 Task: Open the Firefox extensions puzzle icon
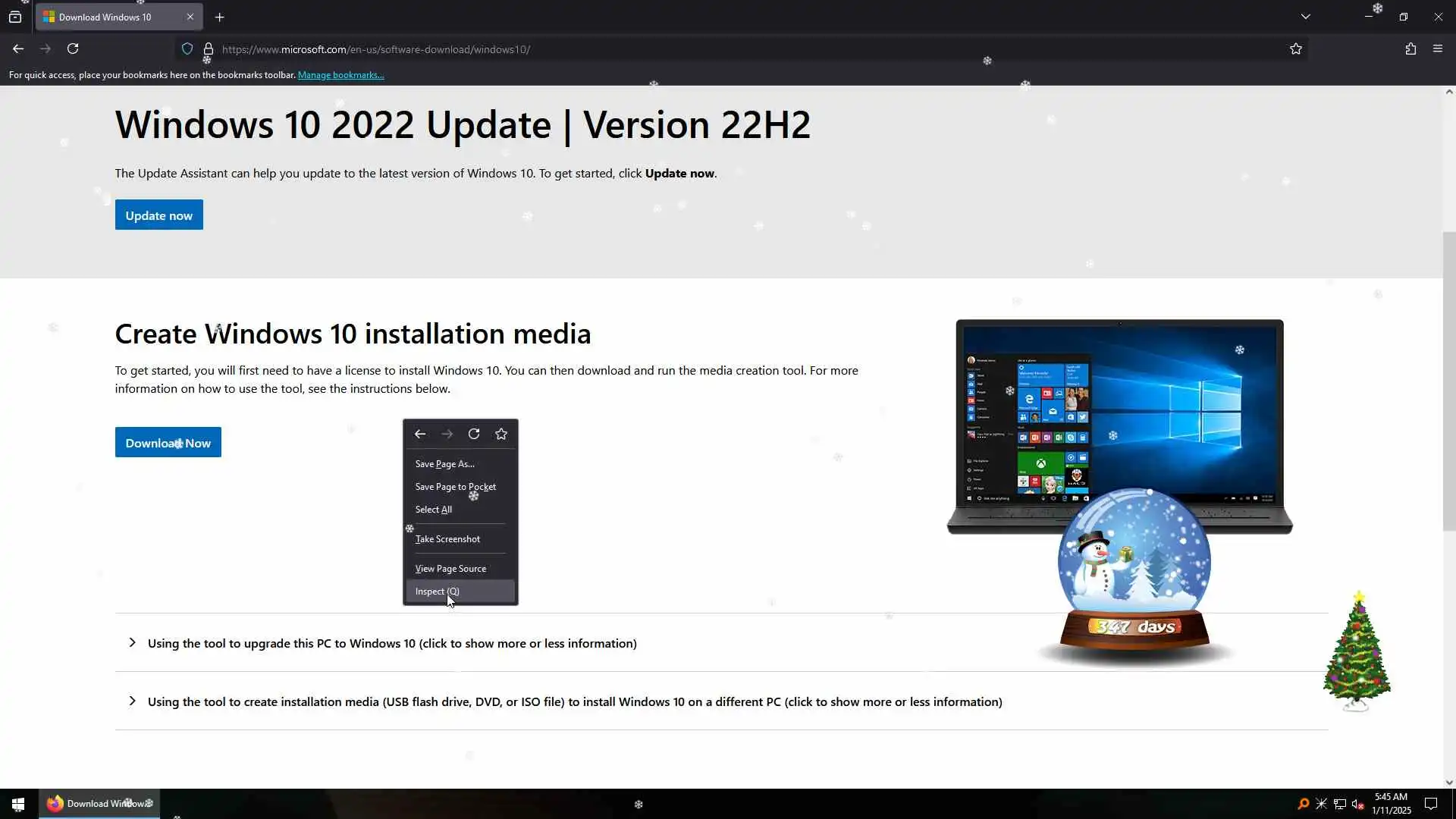[1410, 49]
